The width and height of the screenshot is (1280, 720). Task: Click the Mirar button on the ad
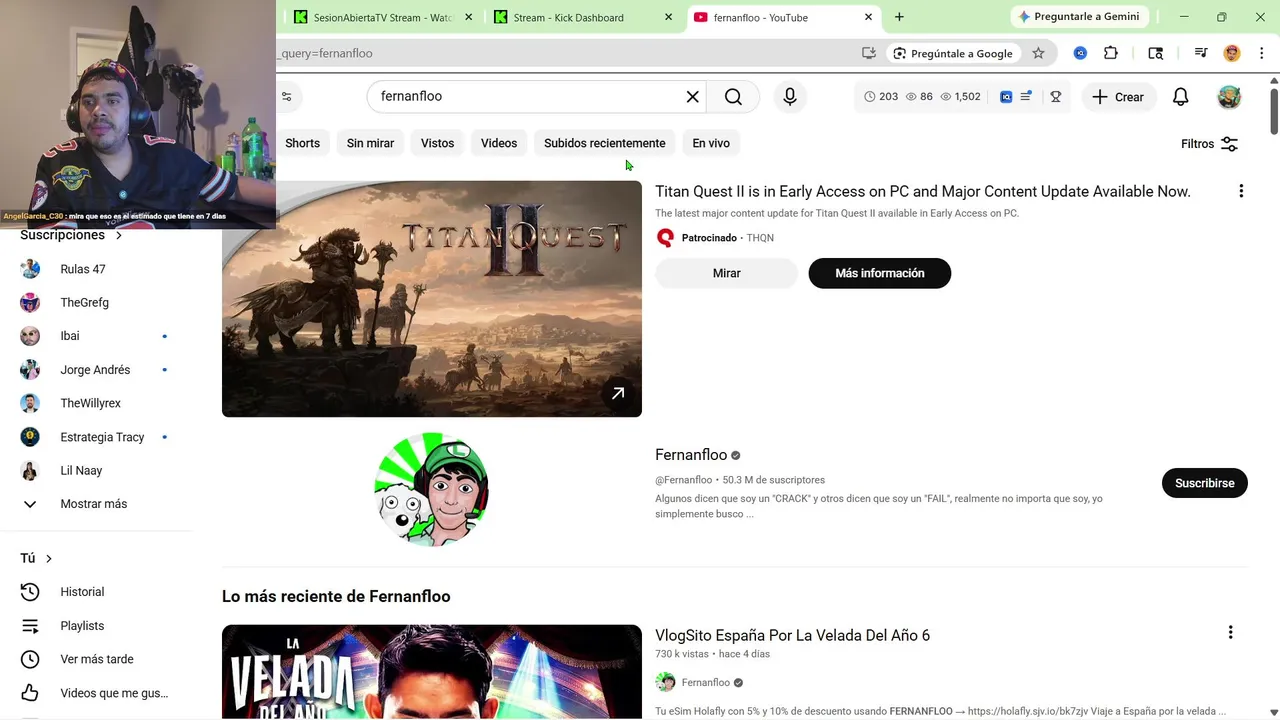coord(726,273)
